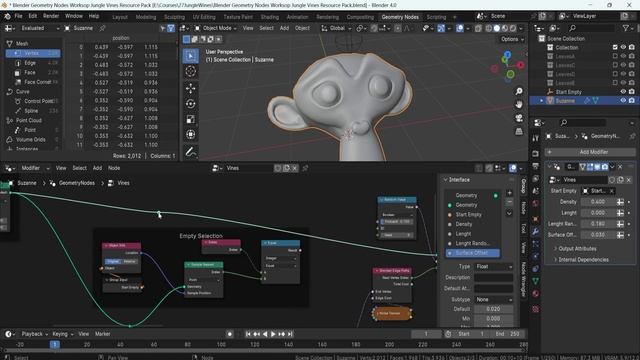Expand Suzanne tree item in outliner
Image resolution: width=640 pixels, height=360 pixels.
click(542, 101)
